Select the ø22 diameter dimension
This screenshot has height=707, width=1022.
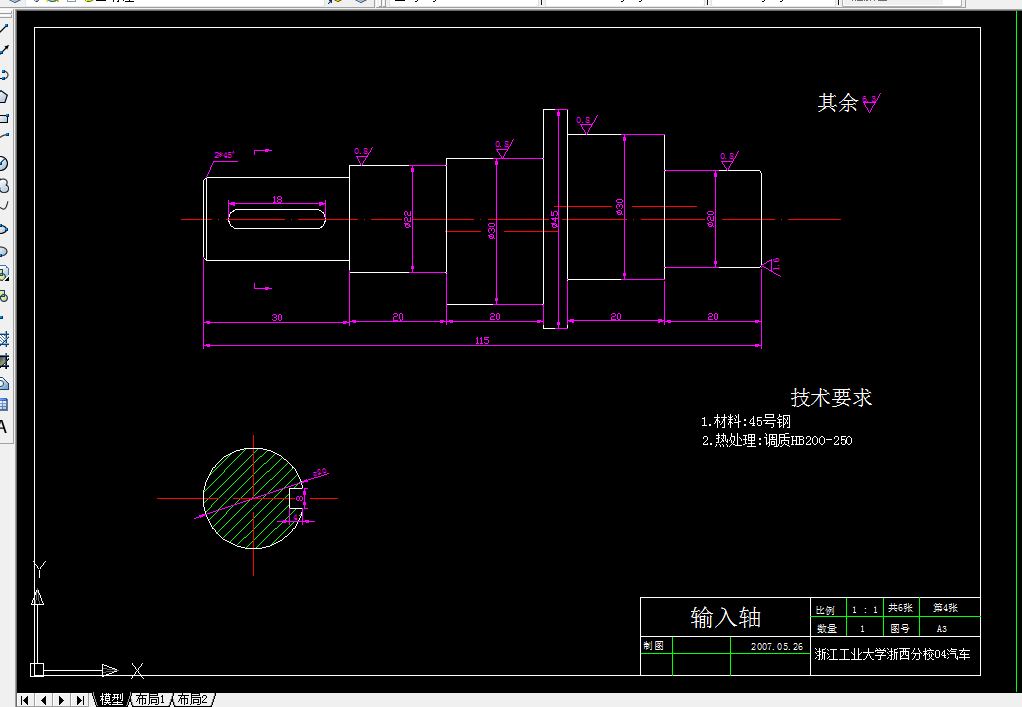407,218
